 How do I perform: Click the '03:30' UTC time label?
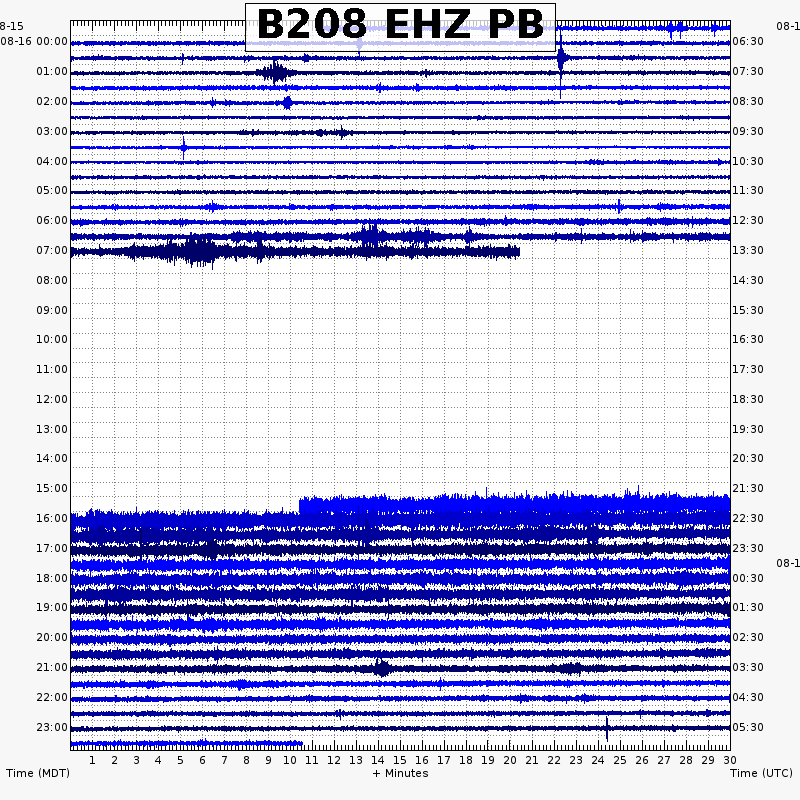coord(748,668)
